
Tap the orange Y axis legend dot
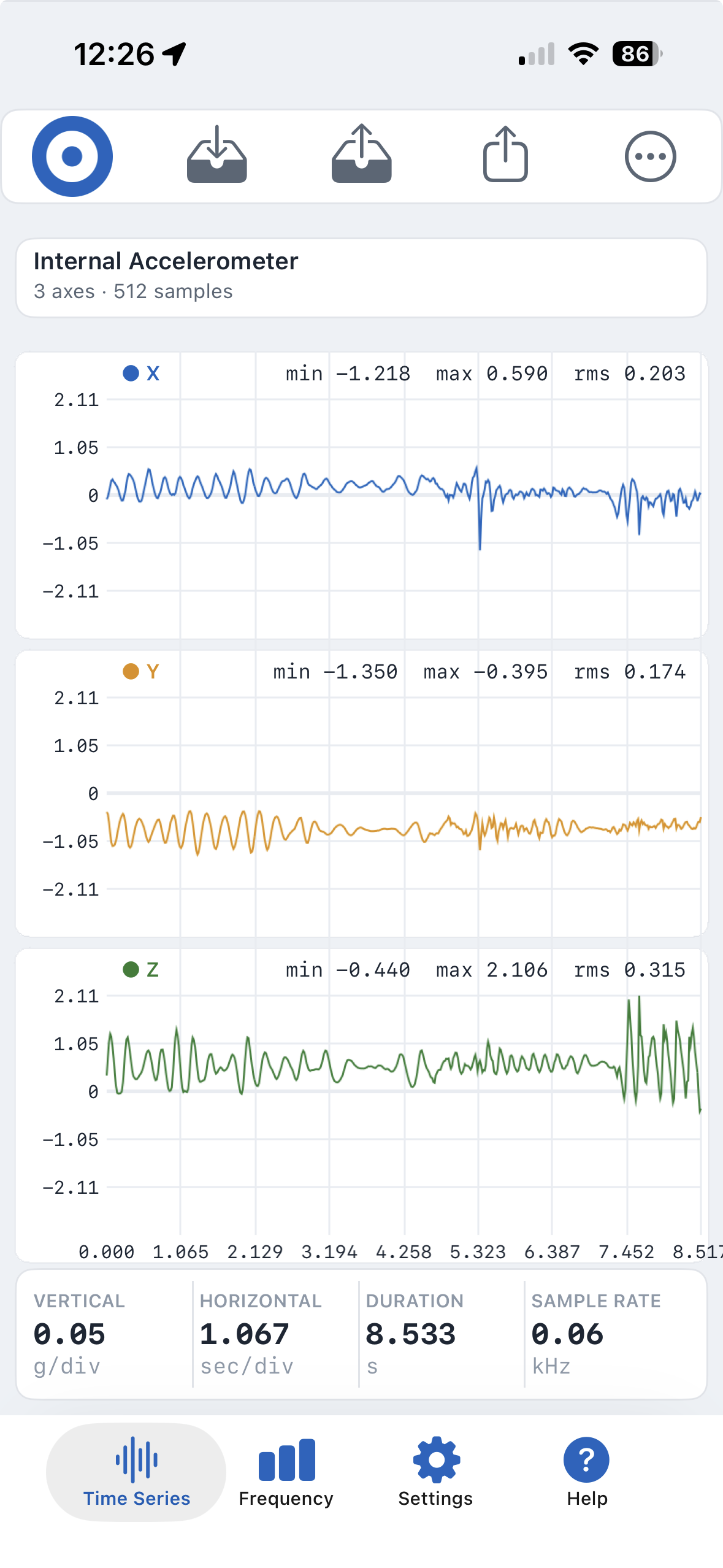(x=131, y=671)
